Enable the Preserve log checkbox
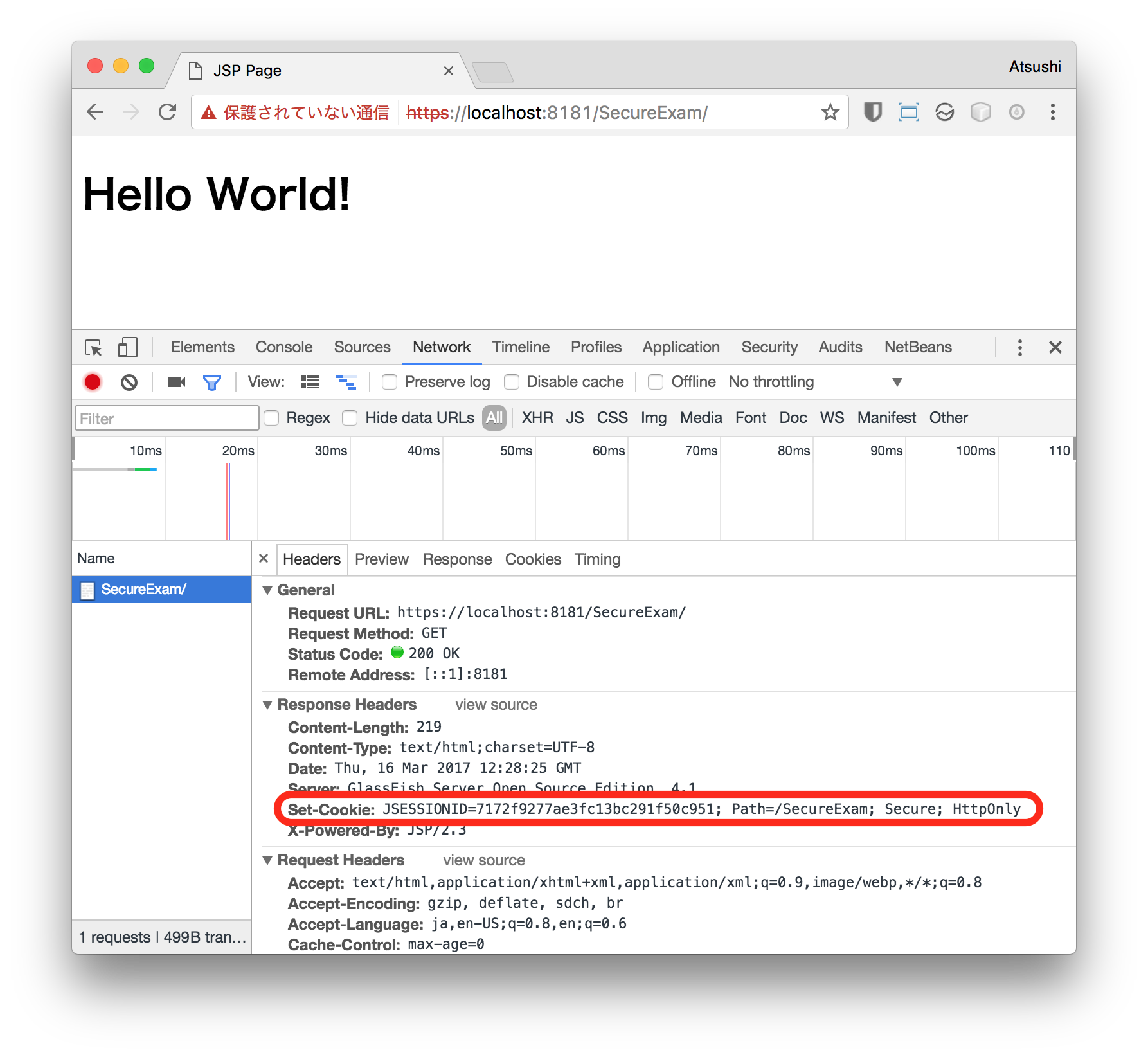Screen dimensions: 1148x1057 [x=390, y=383]
